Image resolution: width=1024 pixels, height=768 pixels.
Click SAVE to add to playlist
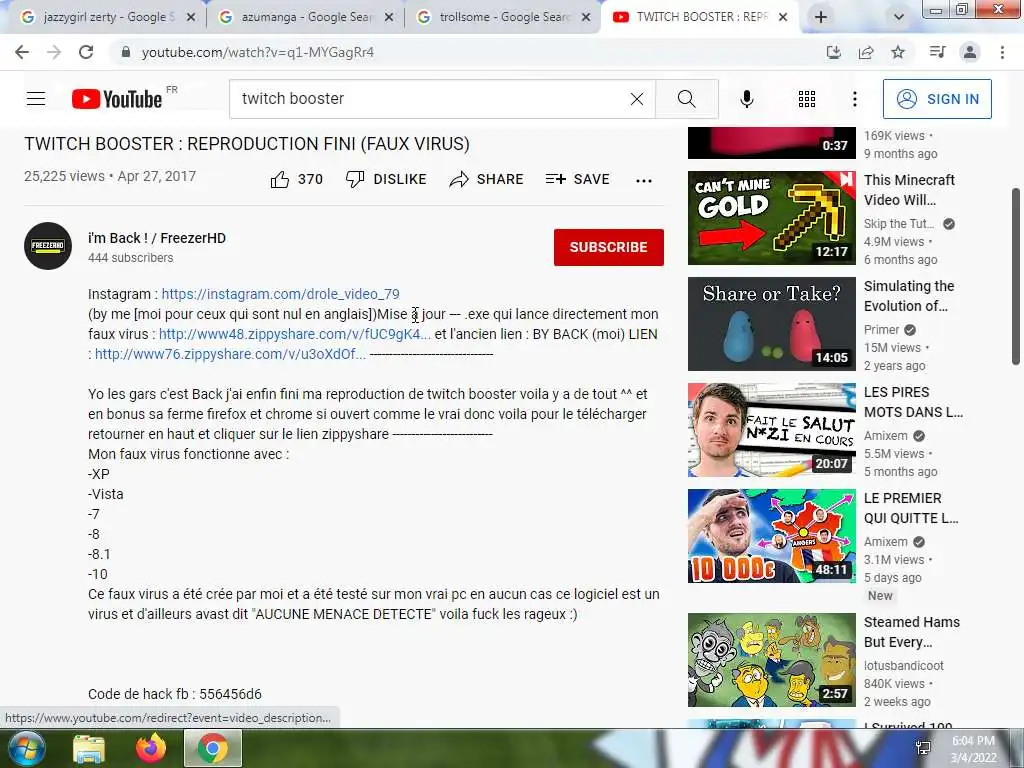pos(577,179)
